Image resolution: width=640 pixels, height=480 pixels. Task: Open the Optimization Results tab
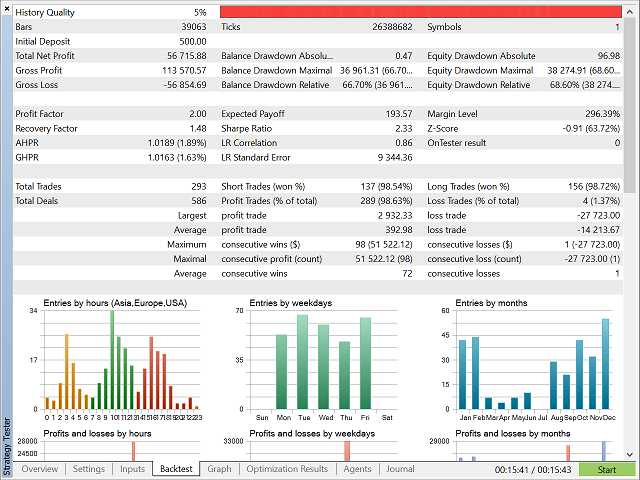pos(286,468)
